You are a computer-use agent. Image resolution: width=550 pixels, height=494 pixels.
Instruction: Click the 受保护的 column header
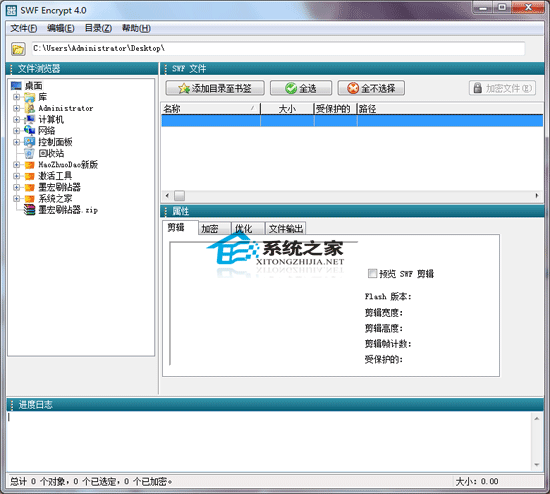click(335, 109)
